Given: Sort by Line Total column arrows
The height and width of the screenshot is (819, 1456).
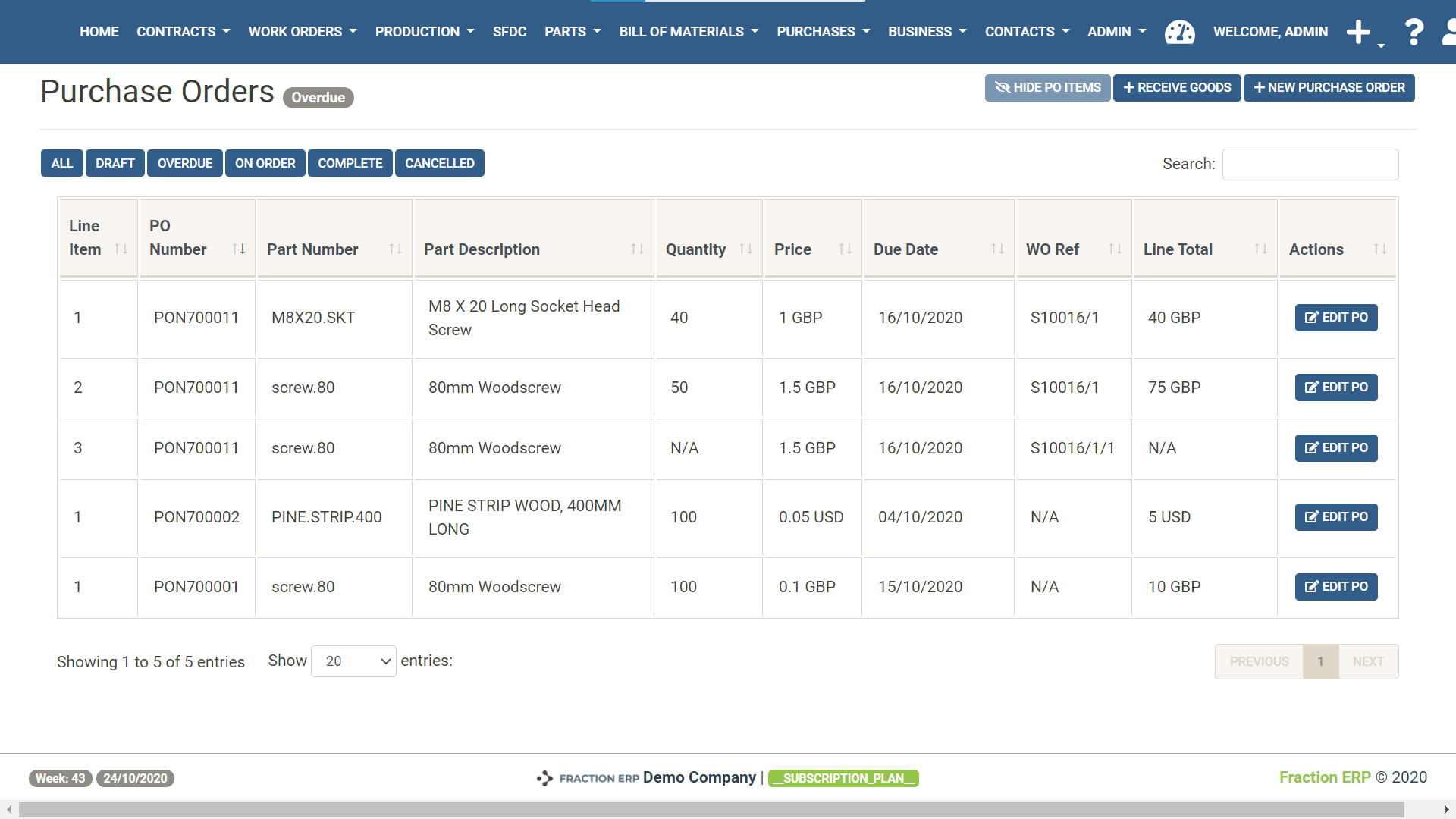Looking at the screenshot, I should (x=1260, y=249).
